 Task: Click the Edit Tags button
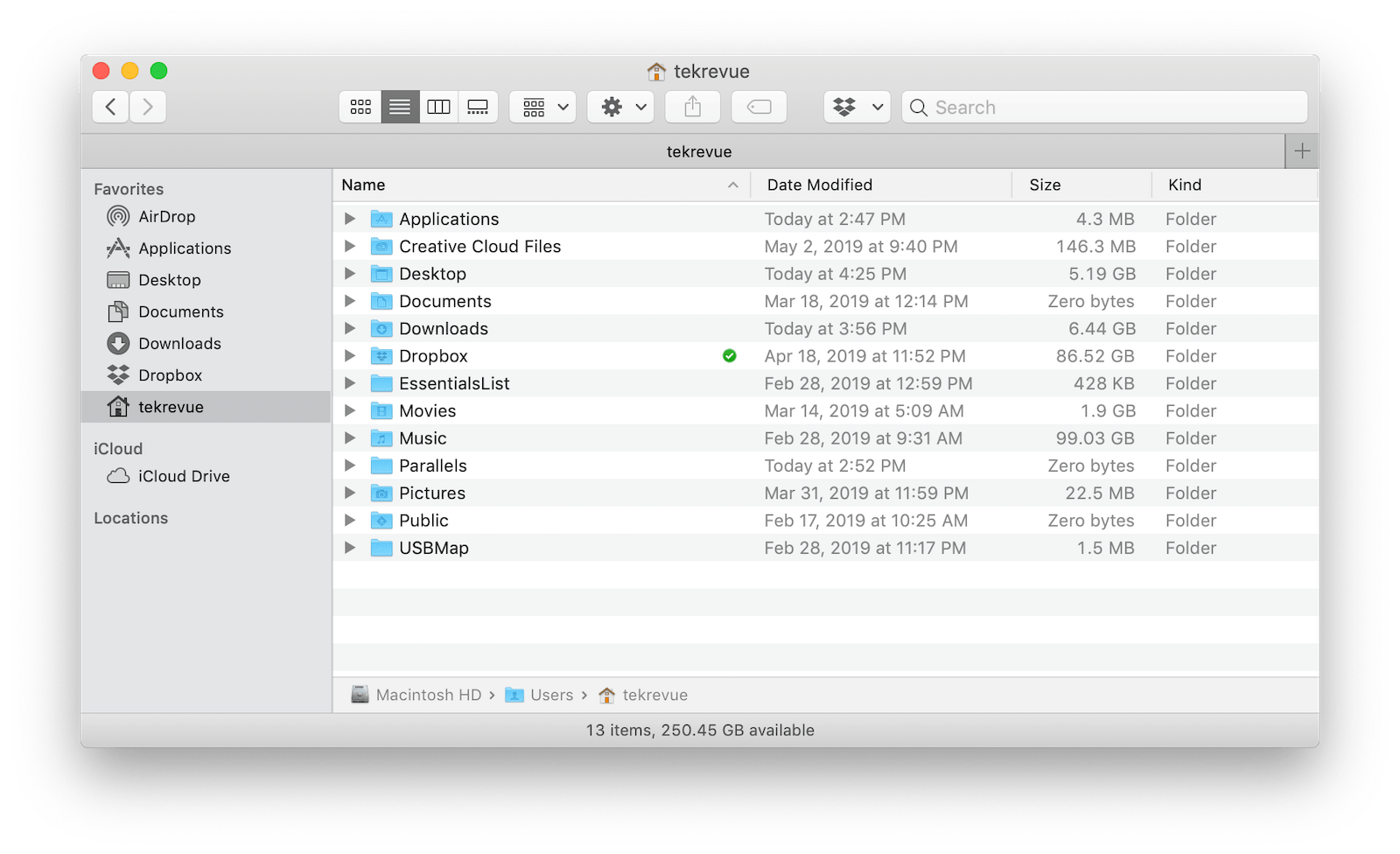tap(759, 107)
